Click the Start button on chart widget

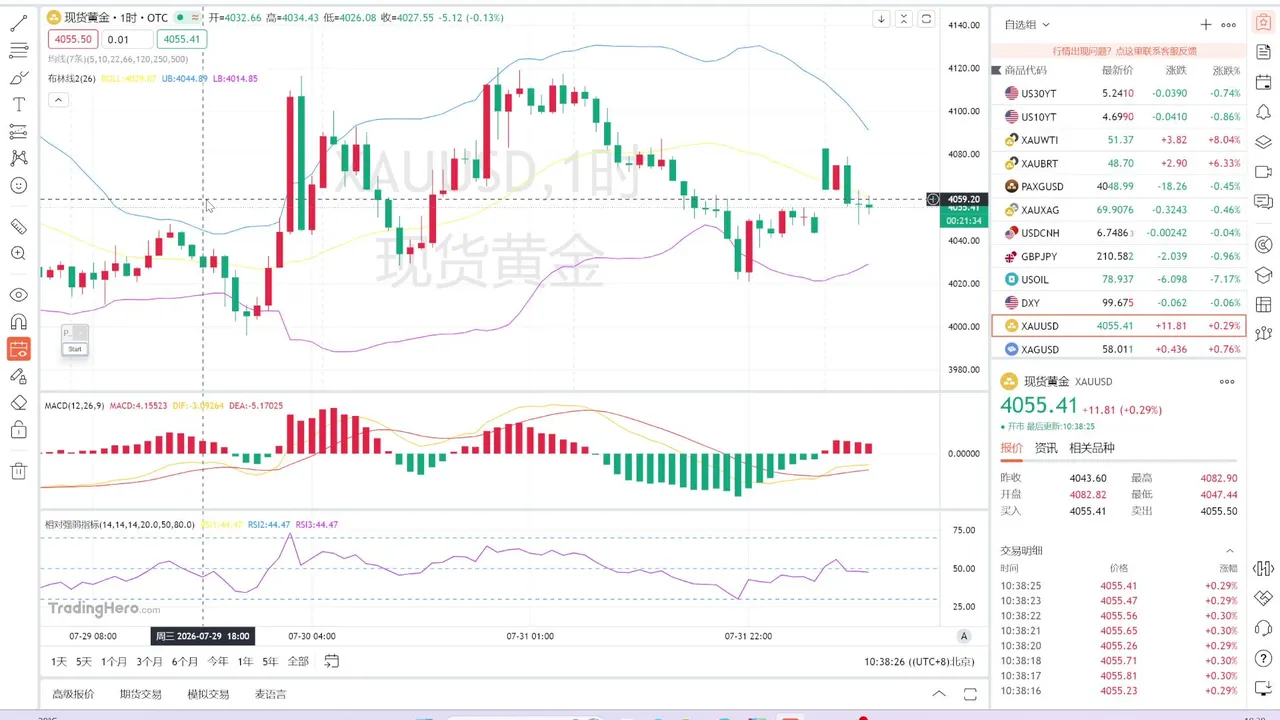pos(75,349)
